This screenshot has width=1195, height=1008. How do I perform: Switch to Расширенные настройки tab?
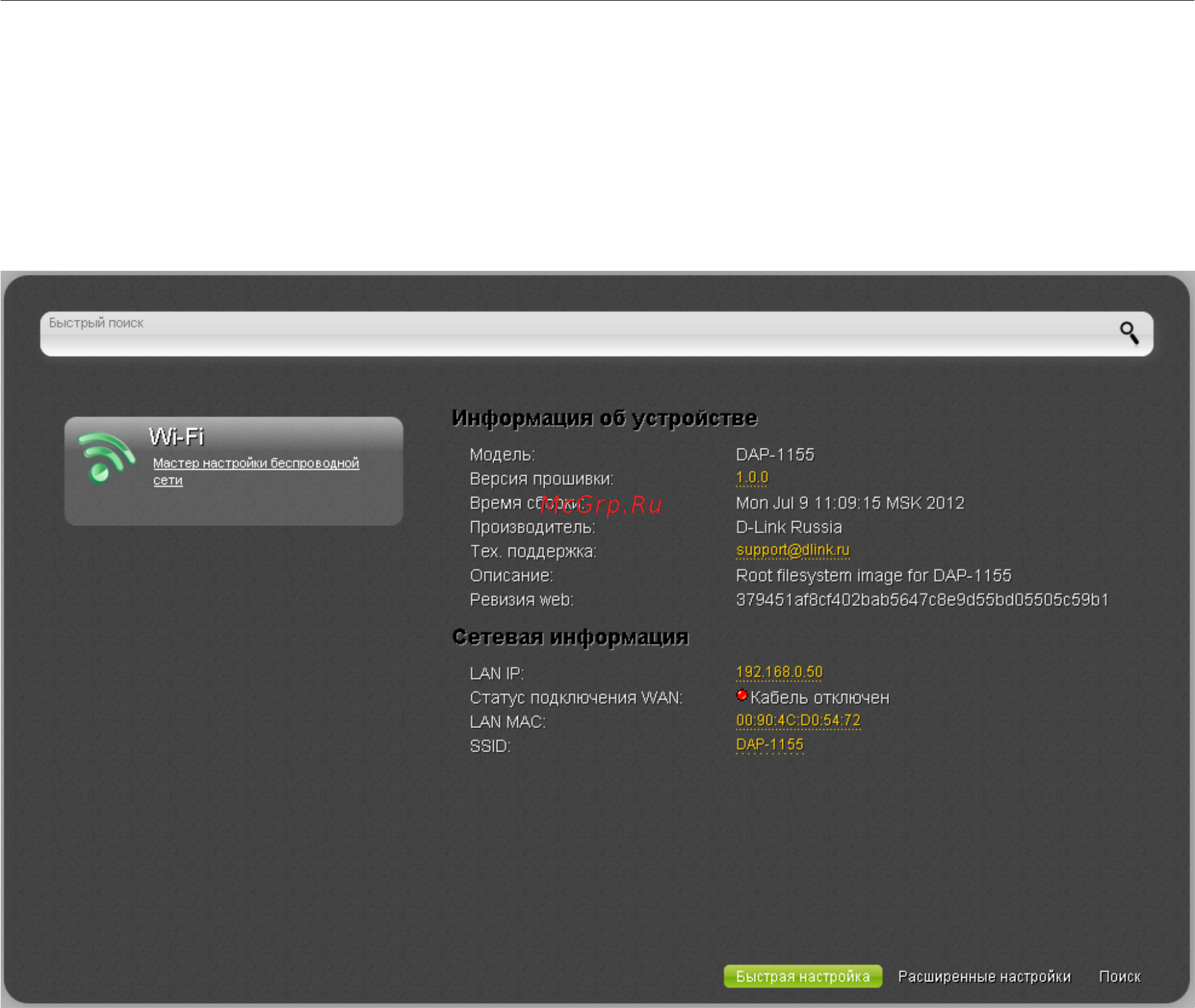pyautogui.click(x=984, y=976)
